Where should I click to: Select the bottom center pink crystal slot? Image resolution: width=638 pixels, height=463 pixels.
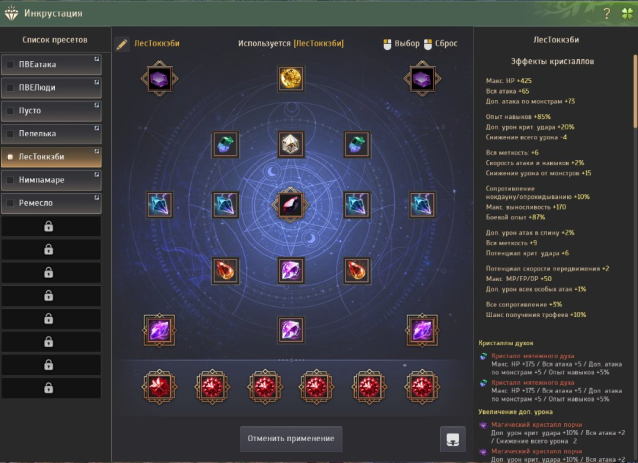tap(291, 330)
